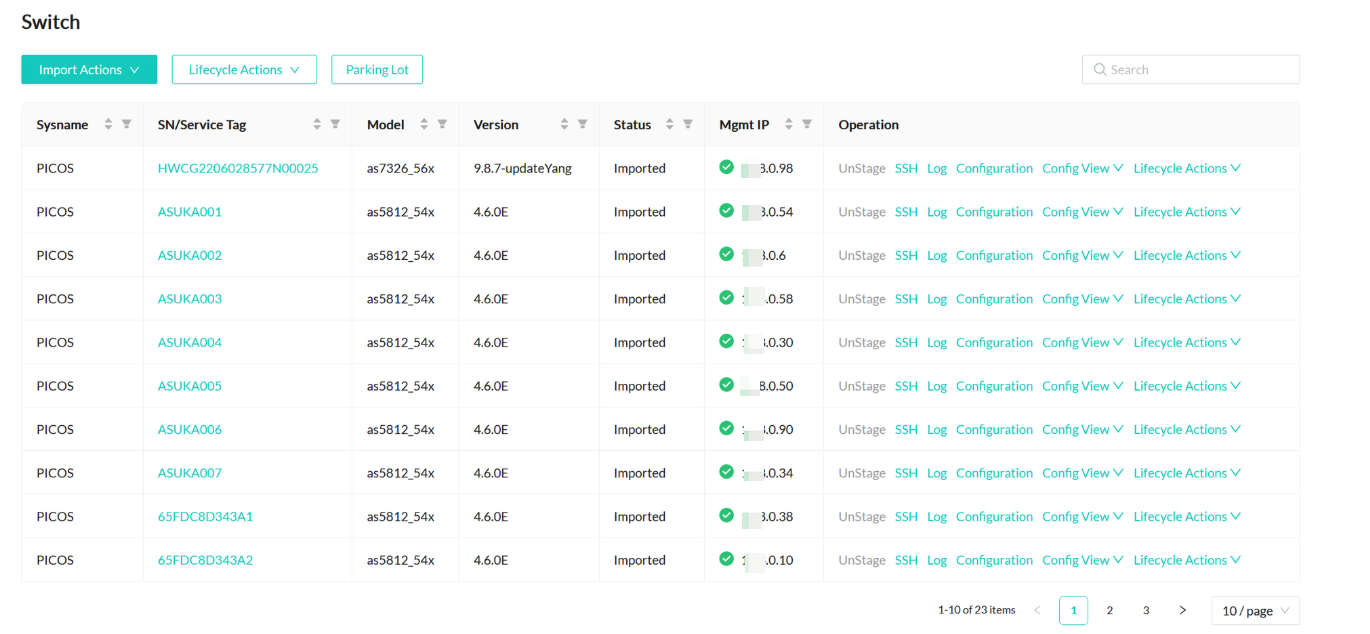Viewport: 1370px width, 634px height.
Task: Click the Version column sort arrows
Action: [x=564, y=125]
